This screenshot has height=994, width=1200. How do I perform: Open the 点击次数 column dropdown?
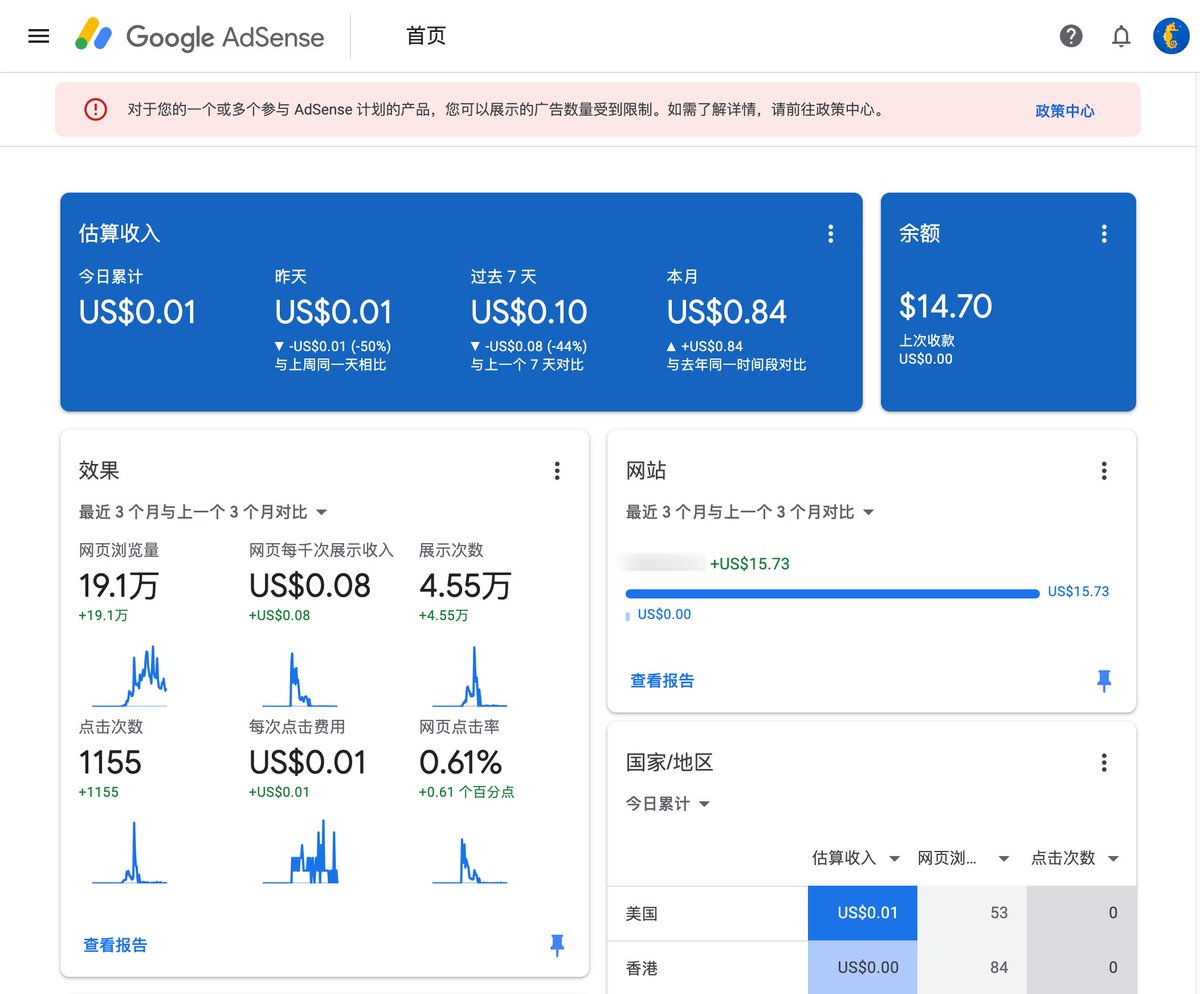1113,859
